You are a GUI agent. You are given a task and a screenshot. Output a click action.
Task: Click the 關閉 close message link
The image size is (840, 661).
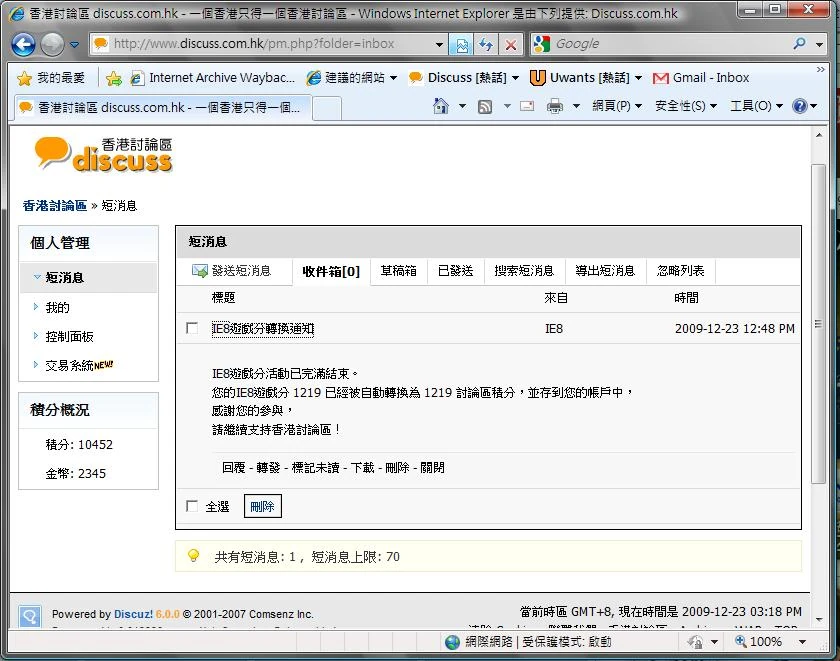[432, 468]
